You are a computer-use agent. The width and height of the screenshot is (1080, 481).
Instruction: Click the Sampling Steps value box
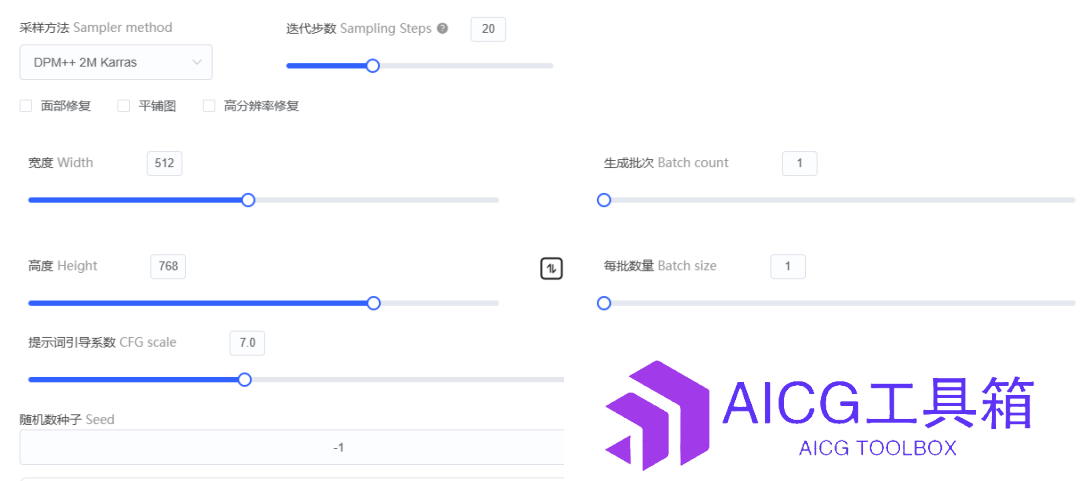(x=488, y=30)
